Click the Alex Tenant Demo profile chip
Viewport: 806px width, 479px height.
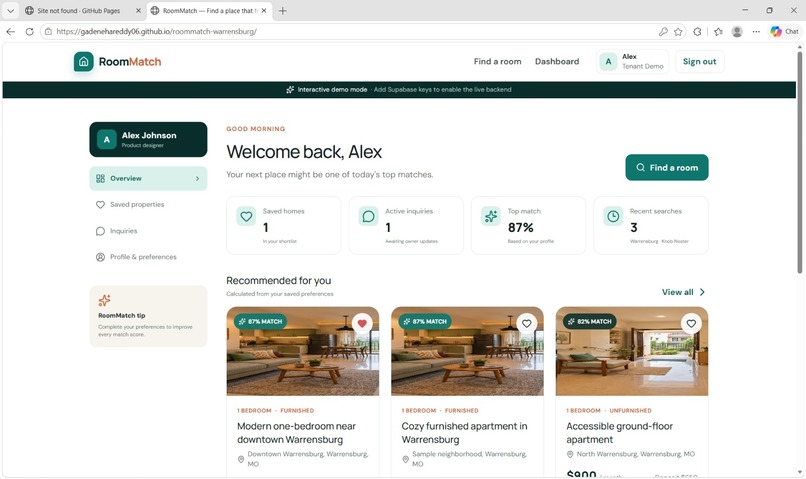[x=632, y=62]
